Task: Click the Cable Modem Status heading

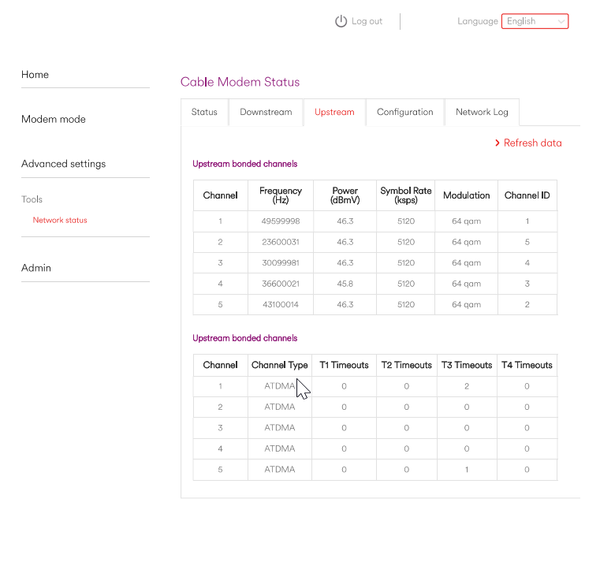Action: pos(240,82)
